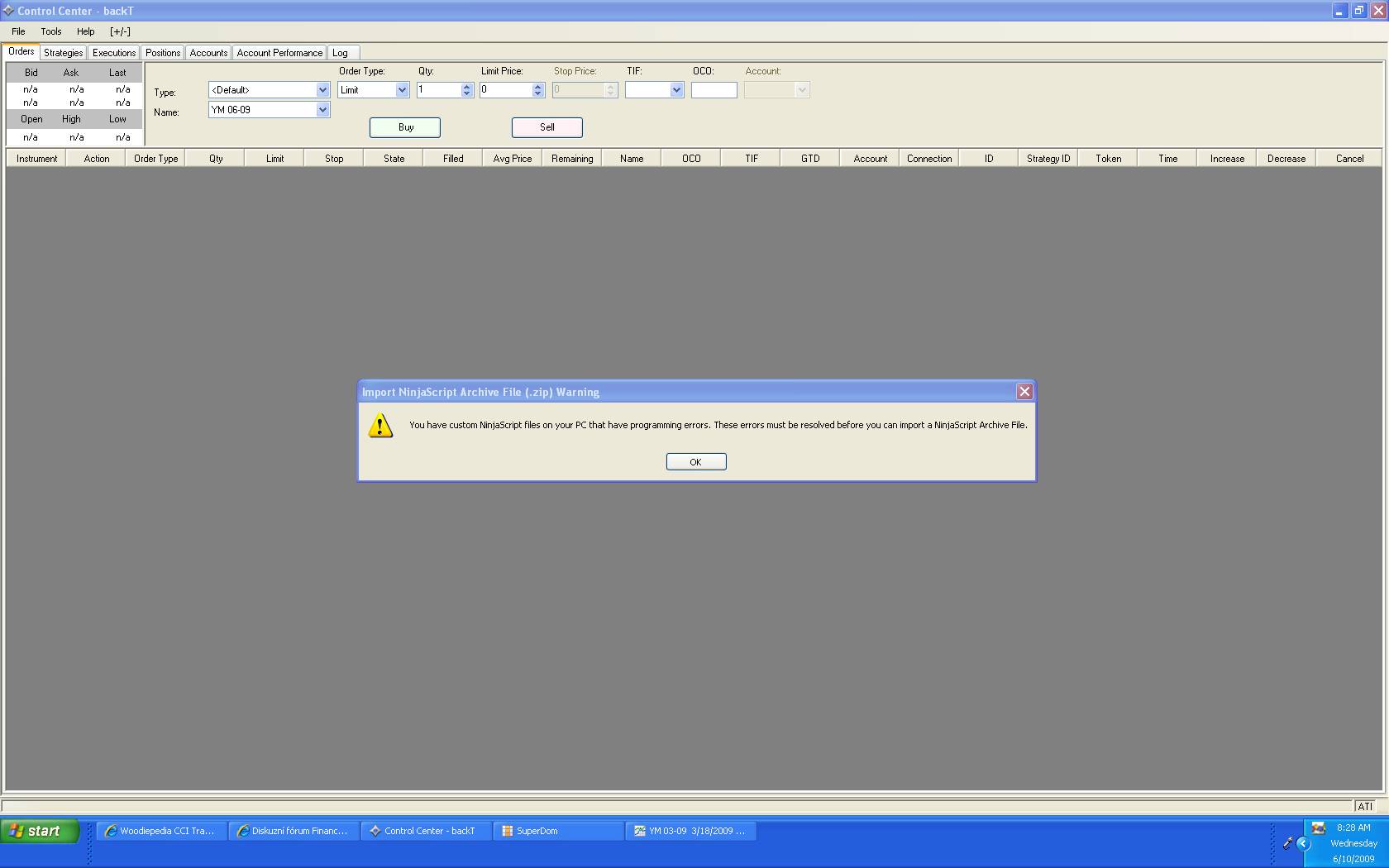The height and width of the screenshot is (868, 1389).
Task: Switch to the Positions tab
Action: click(x=163, y=53)
